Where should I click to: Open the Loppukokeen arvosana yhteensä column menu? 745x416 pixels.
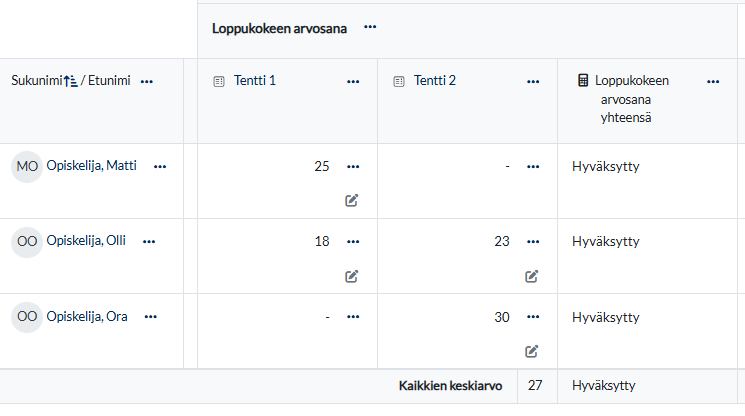coord(712,81)
